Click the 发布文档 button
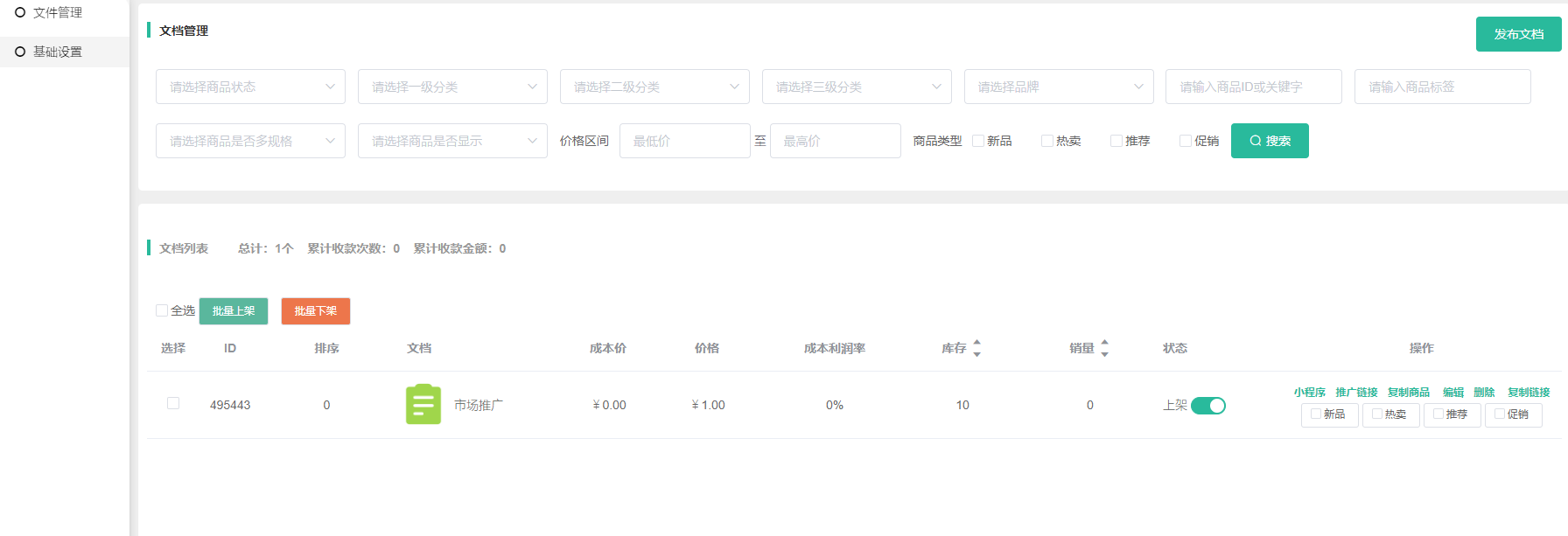Viewport: 1568px width, 536px height. [1518, 34]
